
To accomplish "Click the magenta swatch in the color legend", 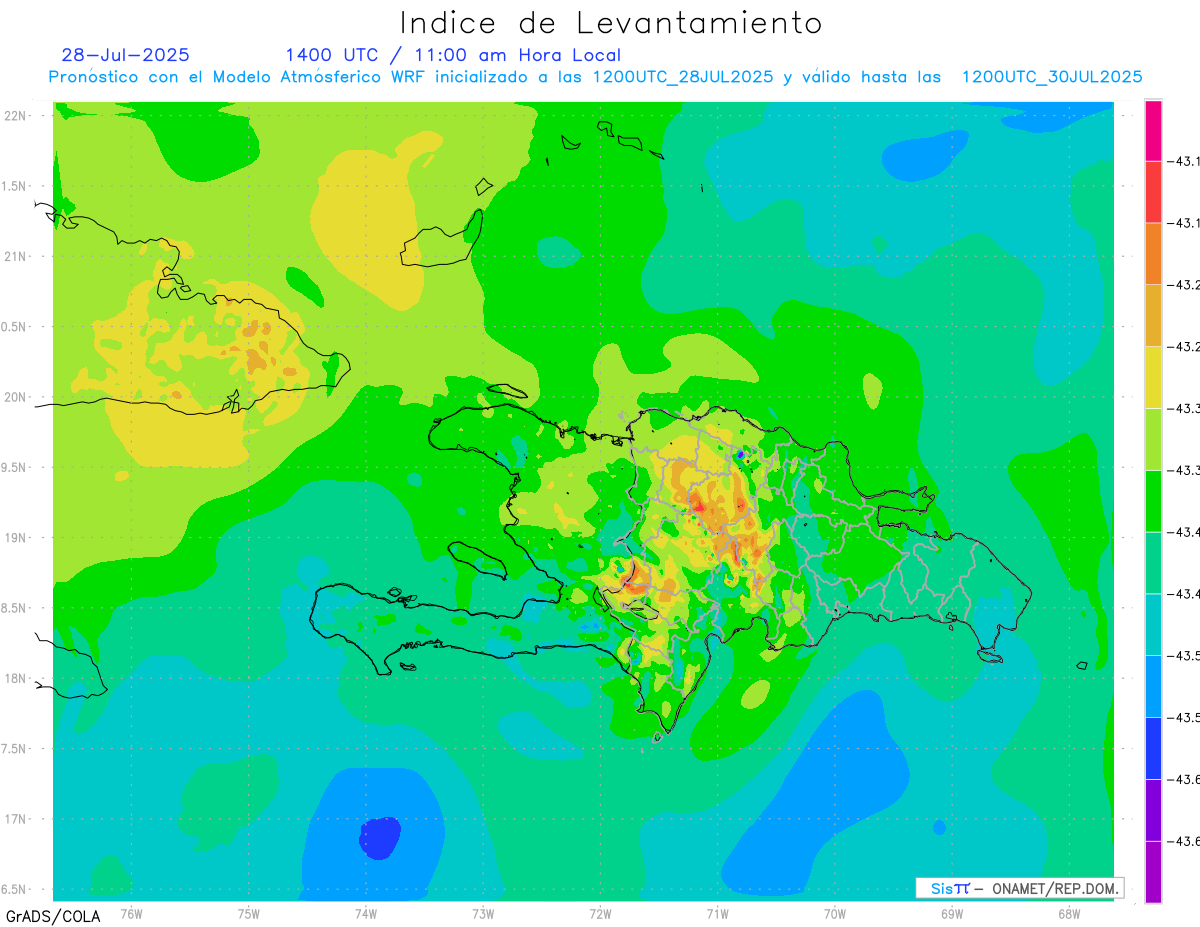I will [1153, 131].
